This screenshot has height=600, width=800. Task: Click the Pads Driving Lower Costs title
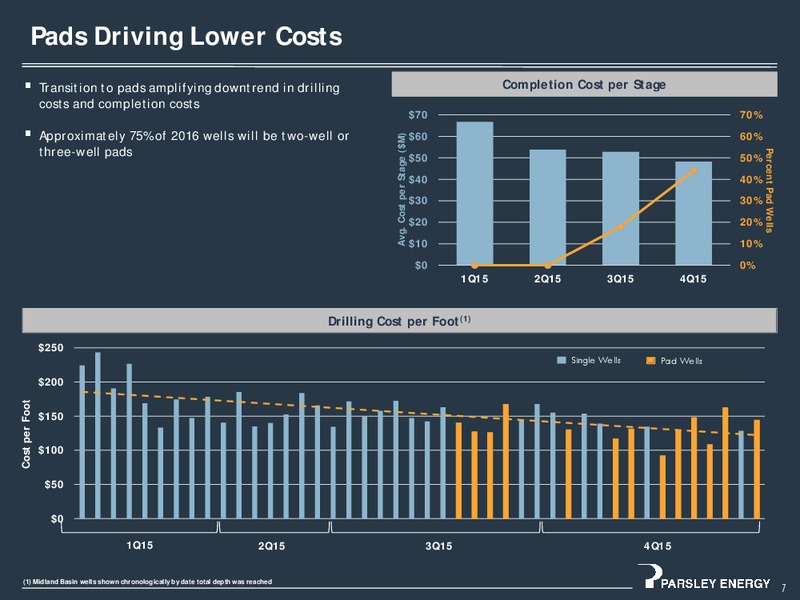[x=186, y=37]
